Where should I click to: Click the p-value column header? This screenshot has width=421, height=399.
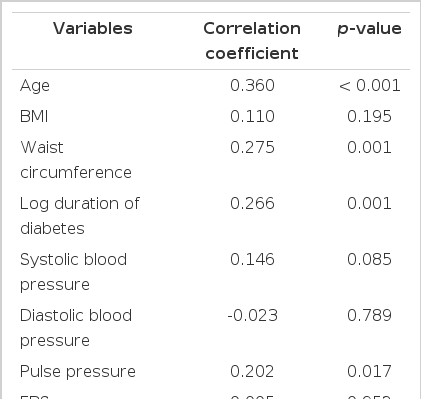pyautogui.click(x=369, y=29)
